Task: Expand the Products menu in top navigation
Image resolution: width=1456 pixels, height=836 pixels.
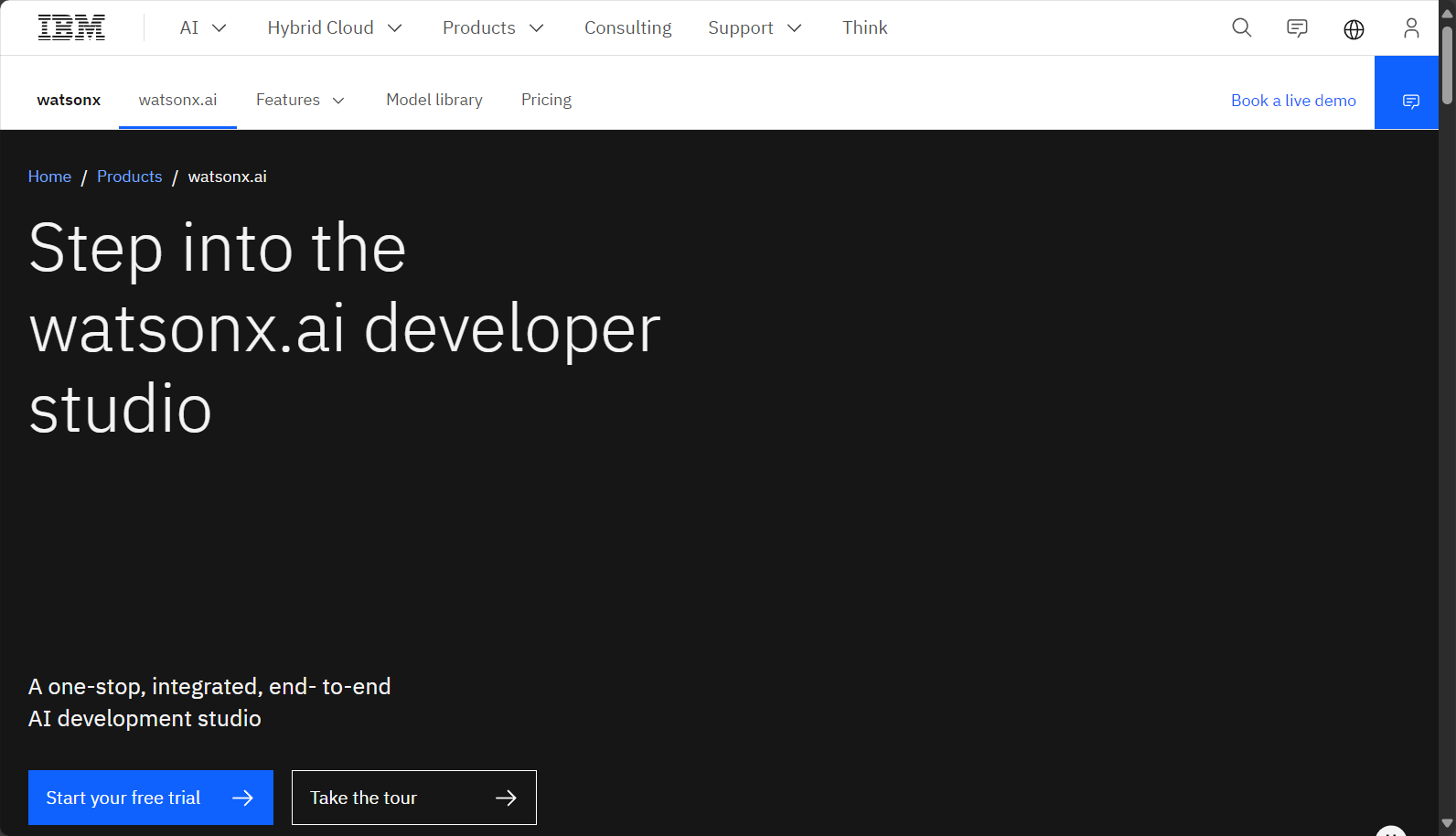Action: pos(494,28)
